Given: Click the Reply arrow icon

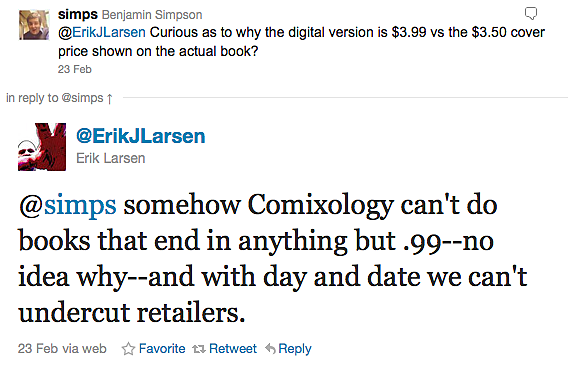Looking at the screenshot, I should click(x=270, y=349).
